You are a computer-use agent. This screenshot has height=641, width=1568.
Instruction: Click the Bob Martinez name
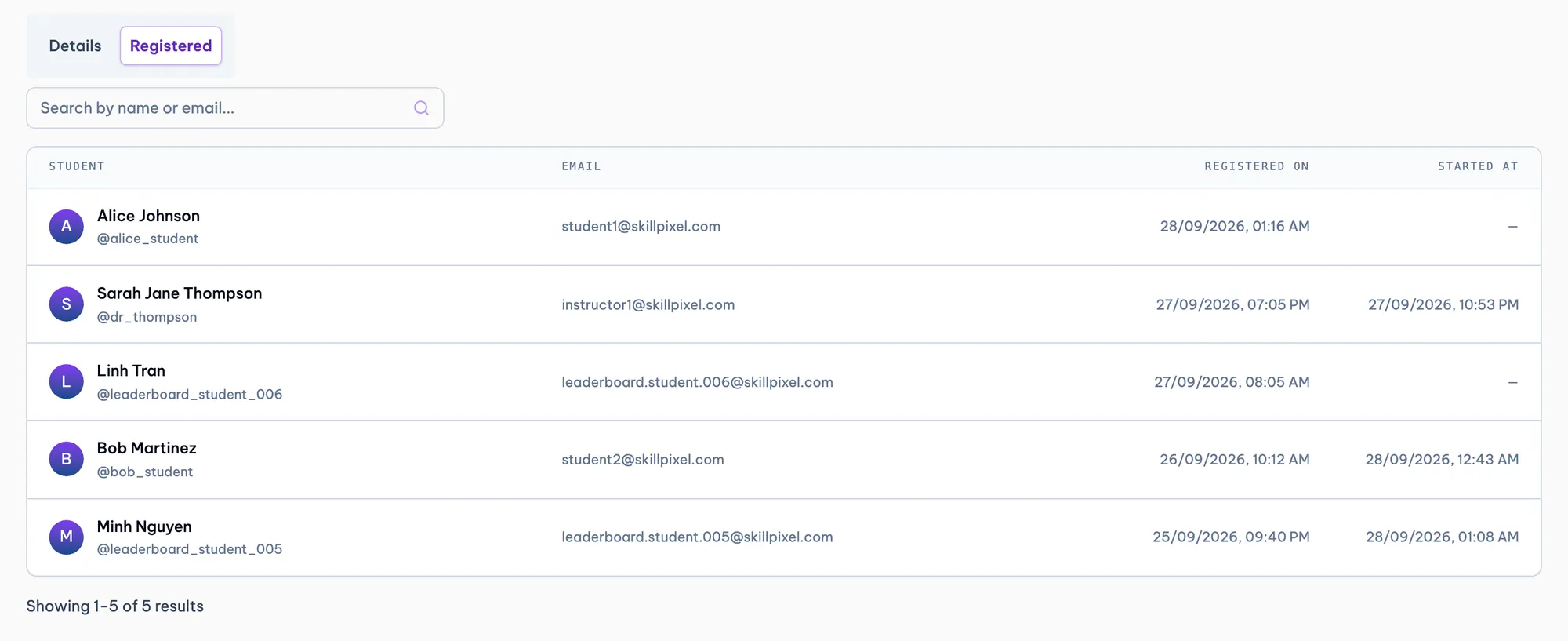tap(147, 448)
